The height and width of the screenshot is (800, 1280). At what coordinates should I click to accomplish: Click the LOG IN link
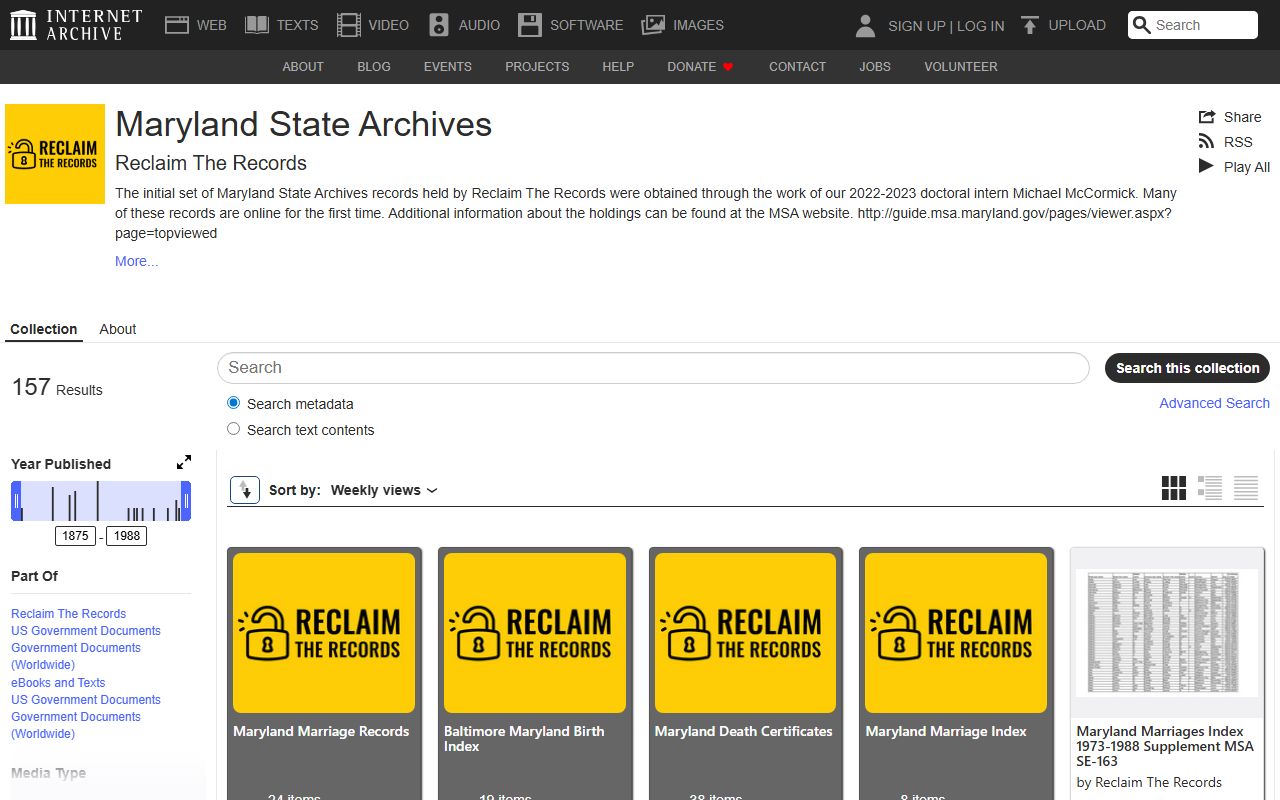981,26
